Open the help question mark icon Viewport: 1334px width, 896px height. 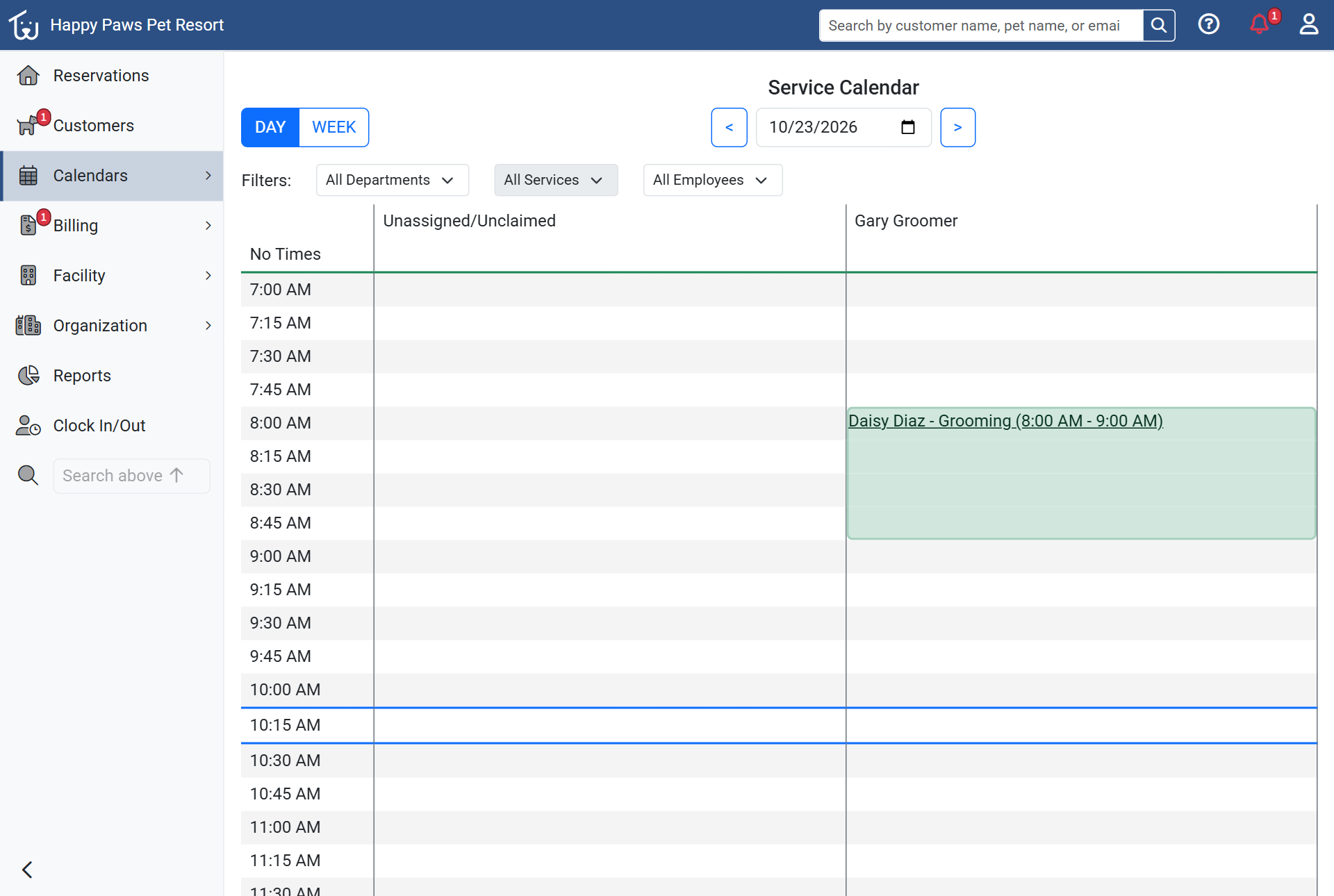pyautogui.click(x=1208, y=25)
